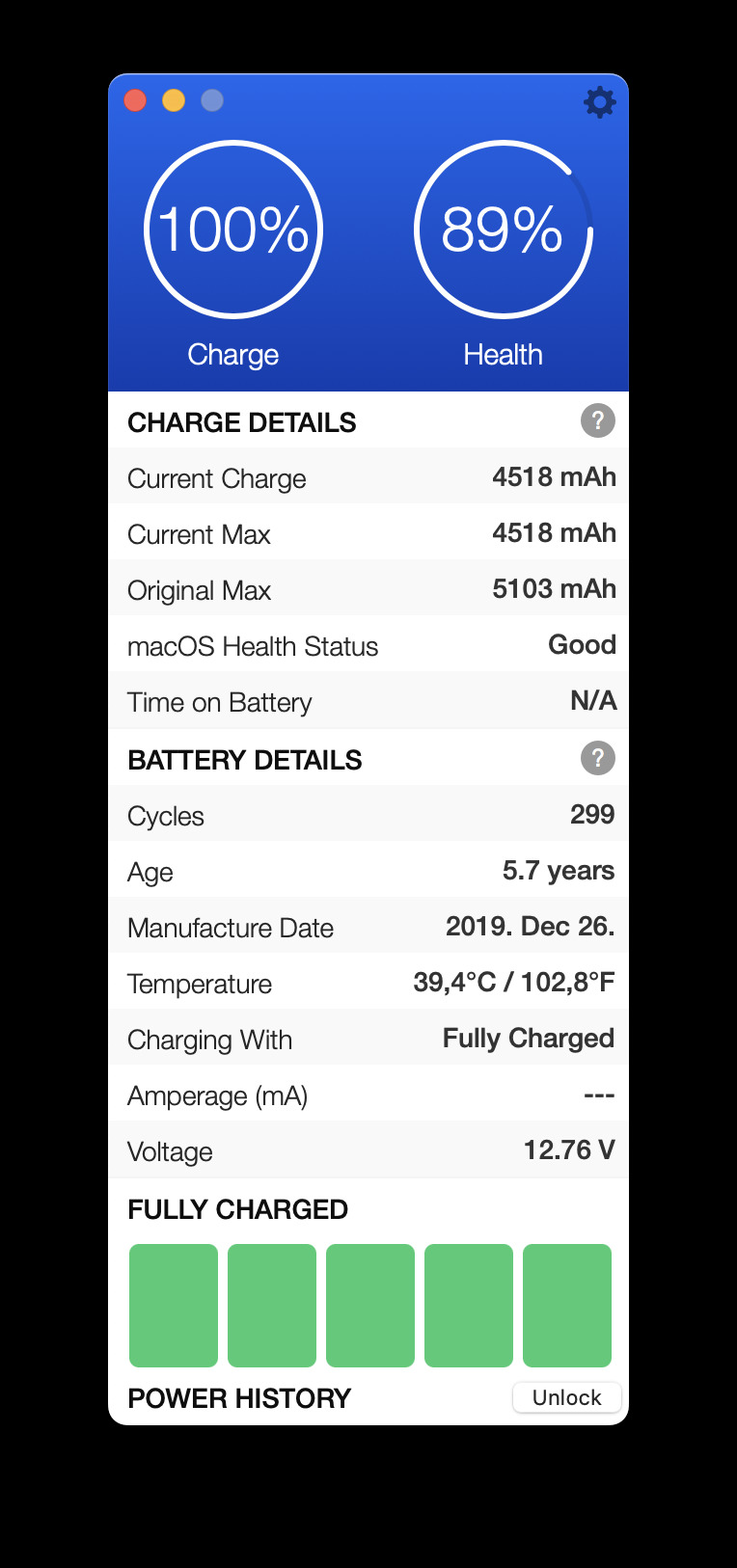Click the first green charge bar
737x1568 pixels.
click(174, 1305)
